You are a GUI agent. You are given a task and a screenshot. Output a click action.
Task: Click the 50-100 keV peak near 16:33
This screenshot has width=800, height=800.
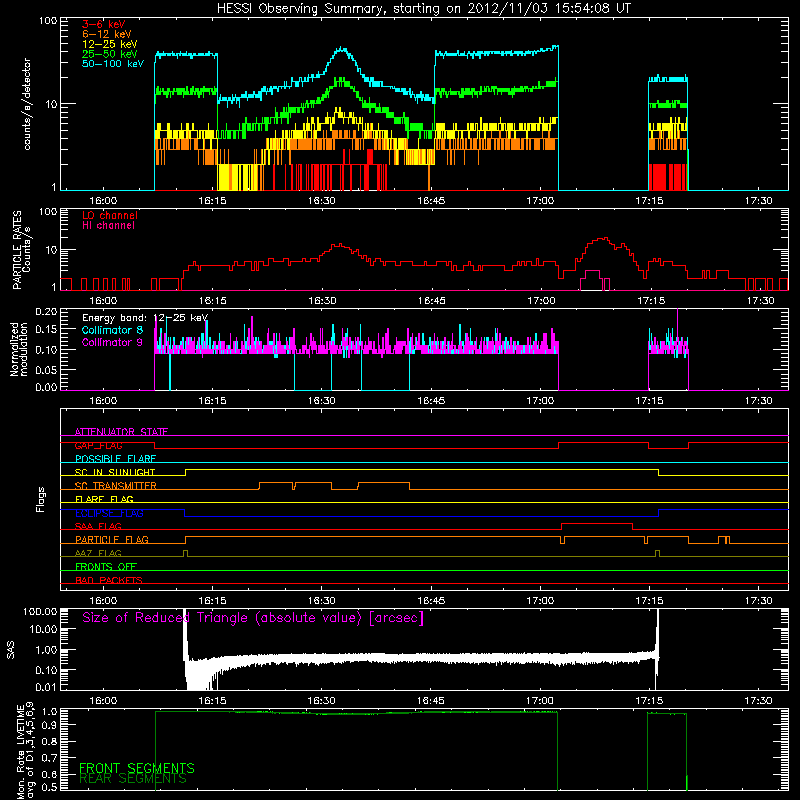pyautogui.click(x=342, y=49)
